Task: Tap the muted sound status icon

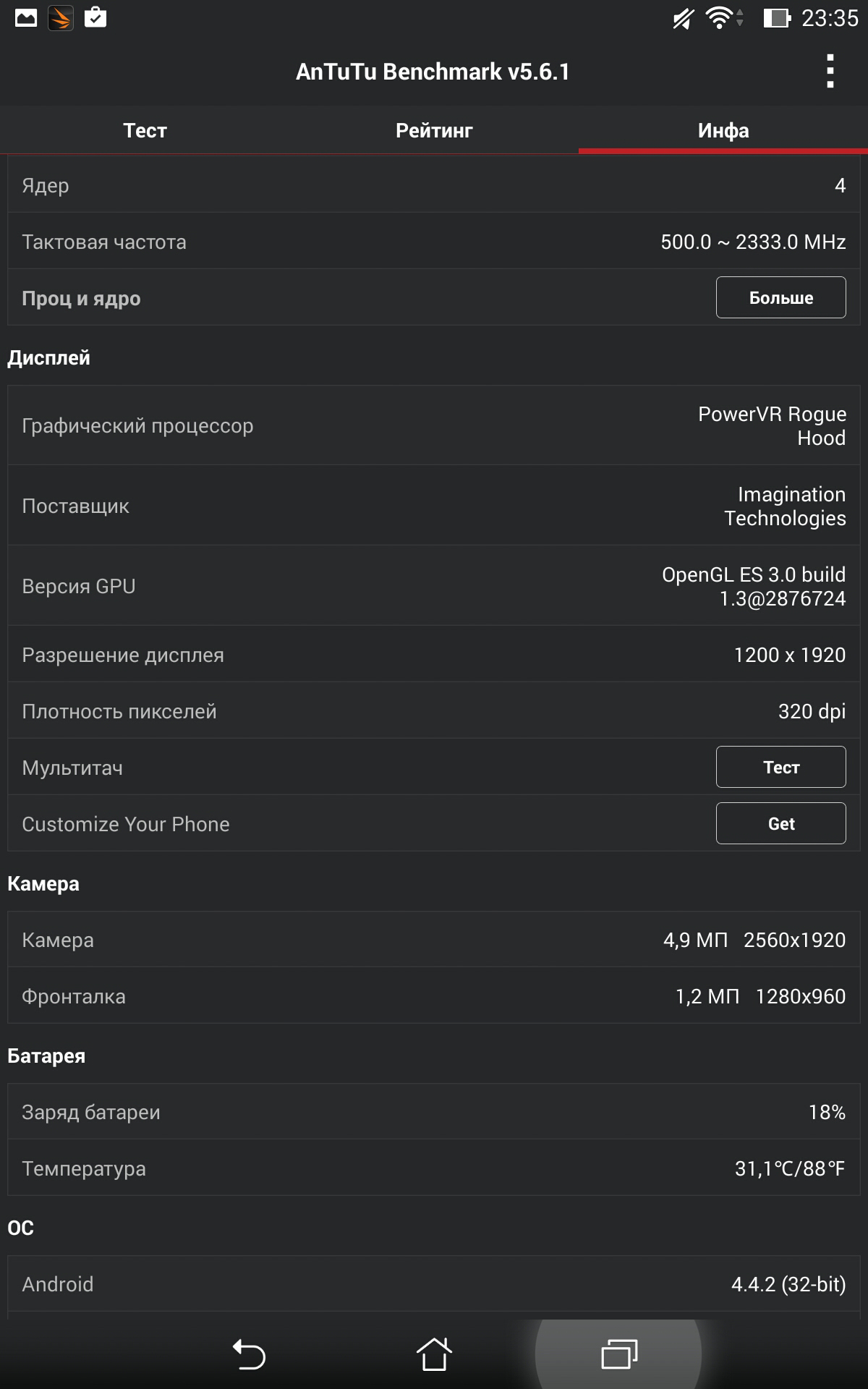Action: click(683, 18)
